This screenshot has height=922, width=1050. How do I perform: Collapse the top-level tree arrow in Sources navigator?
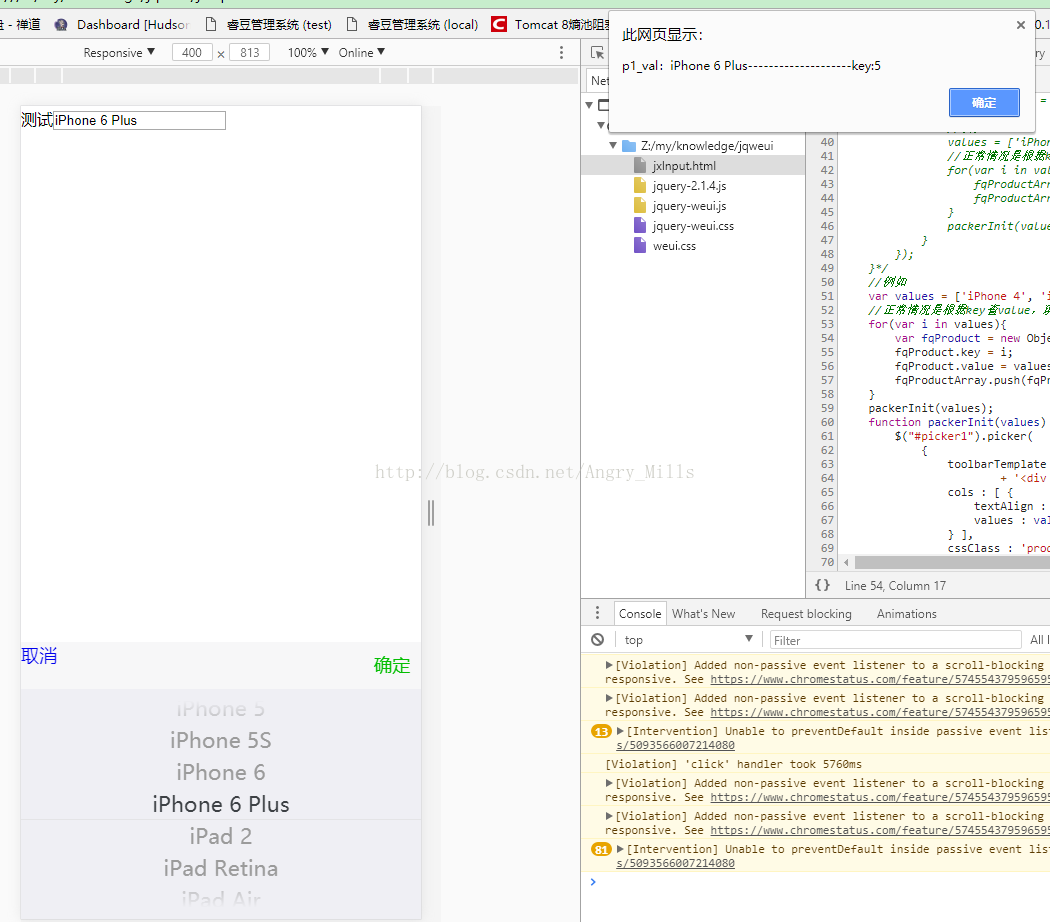point(589,105)
